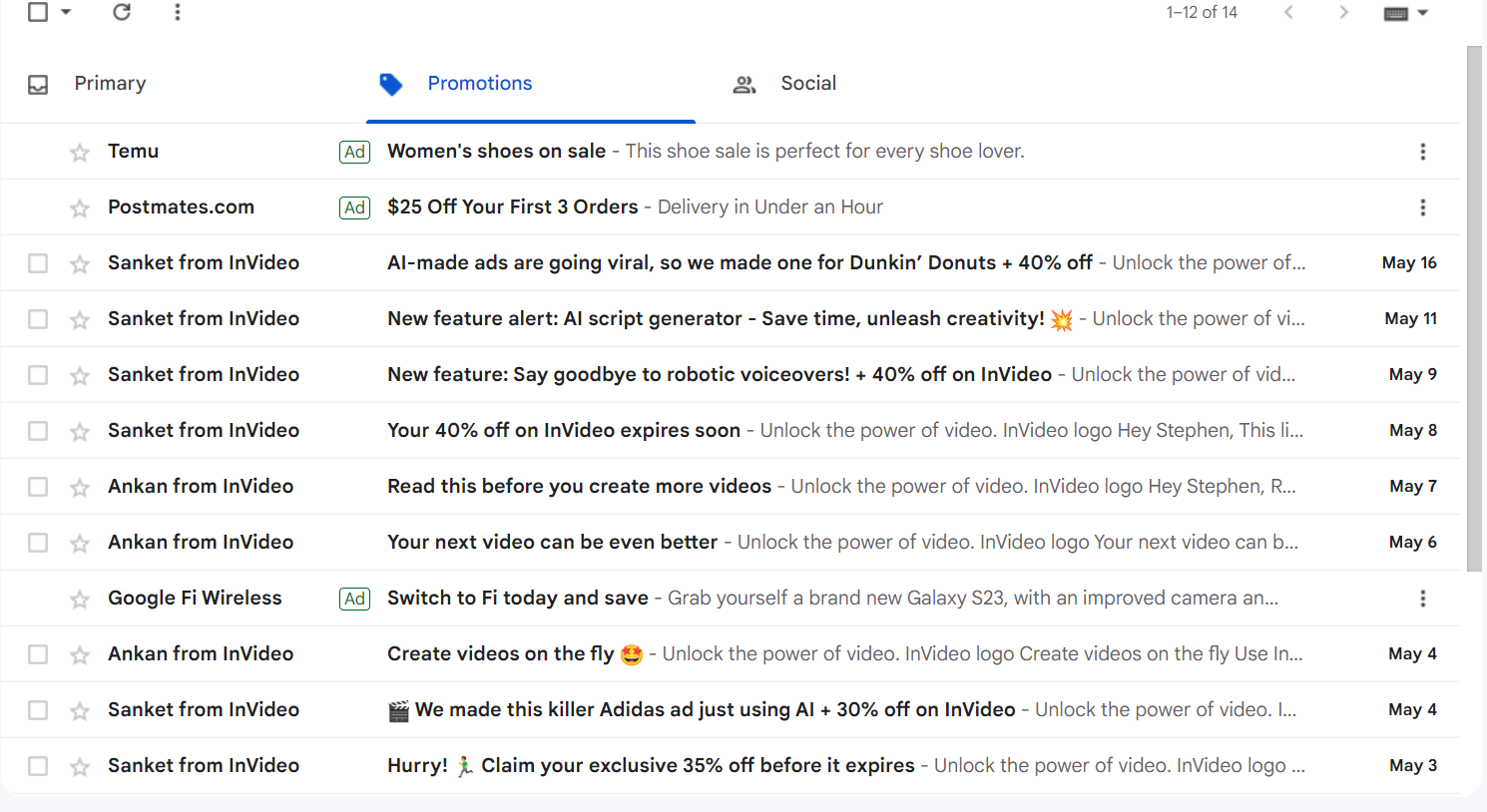Open the Your 40% off expires soon email

(731, 431)
